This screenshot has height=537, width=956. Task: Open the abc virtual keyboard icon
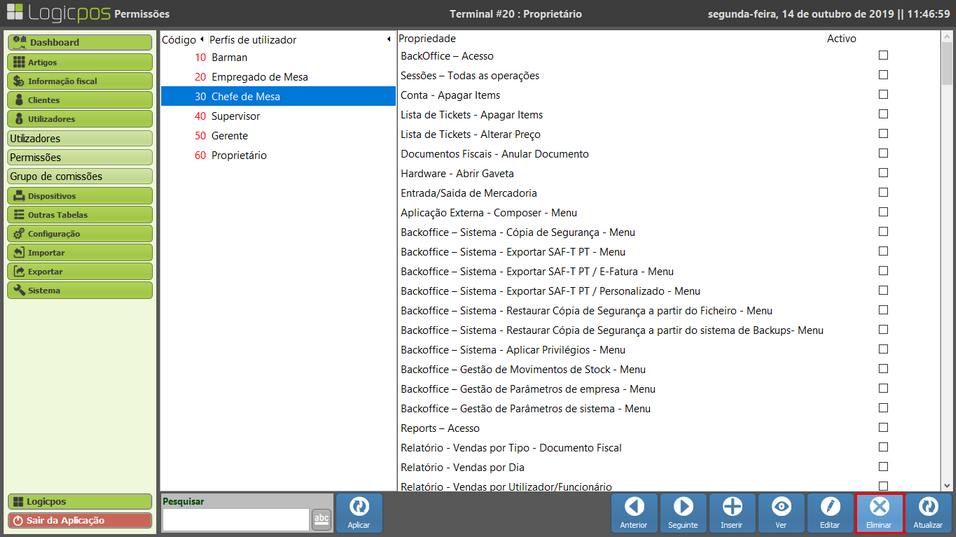coord(321,519)
